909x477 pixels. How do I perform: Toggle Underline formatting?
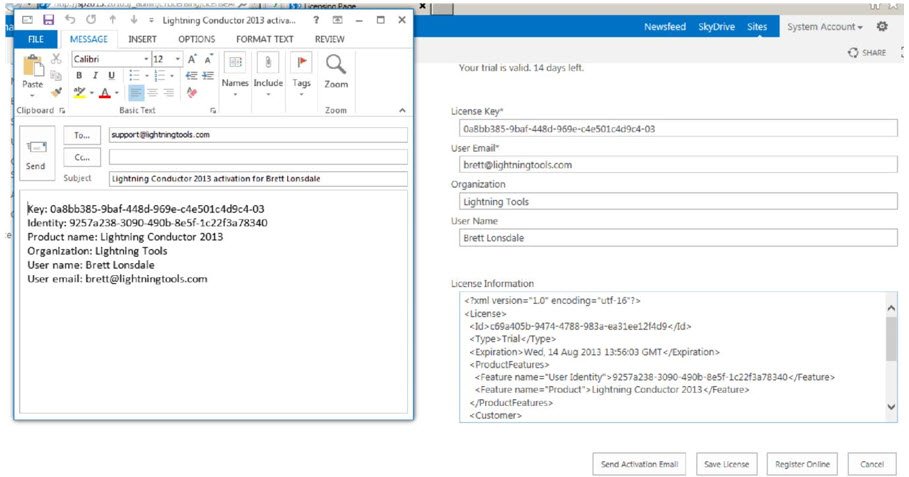coord(111,75)
